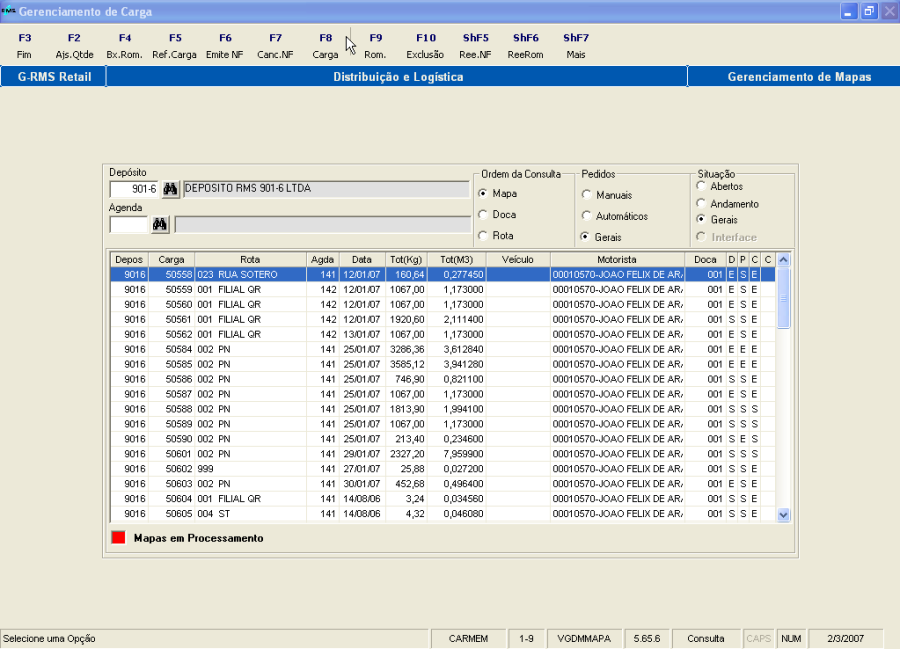This screenshot has width=900, height=649.
Task: Click binoculars search icon next to Depósito
Action: 170,189
